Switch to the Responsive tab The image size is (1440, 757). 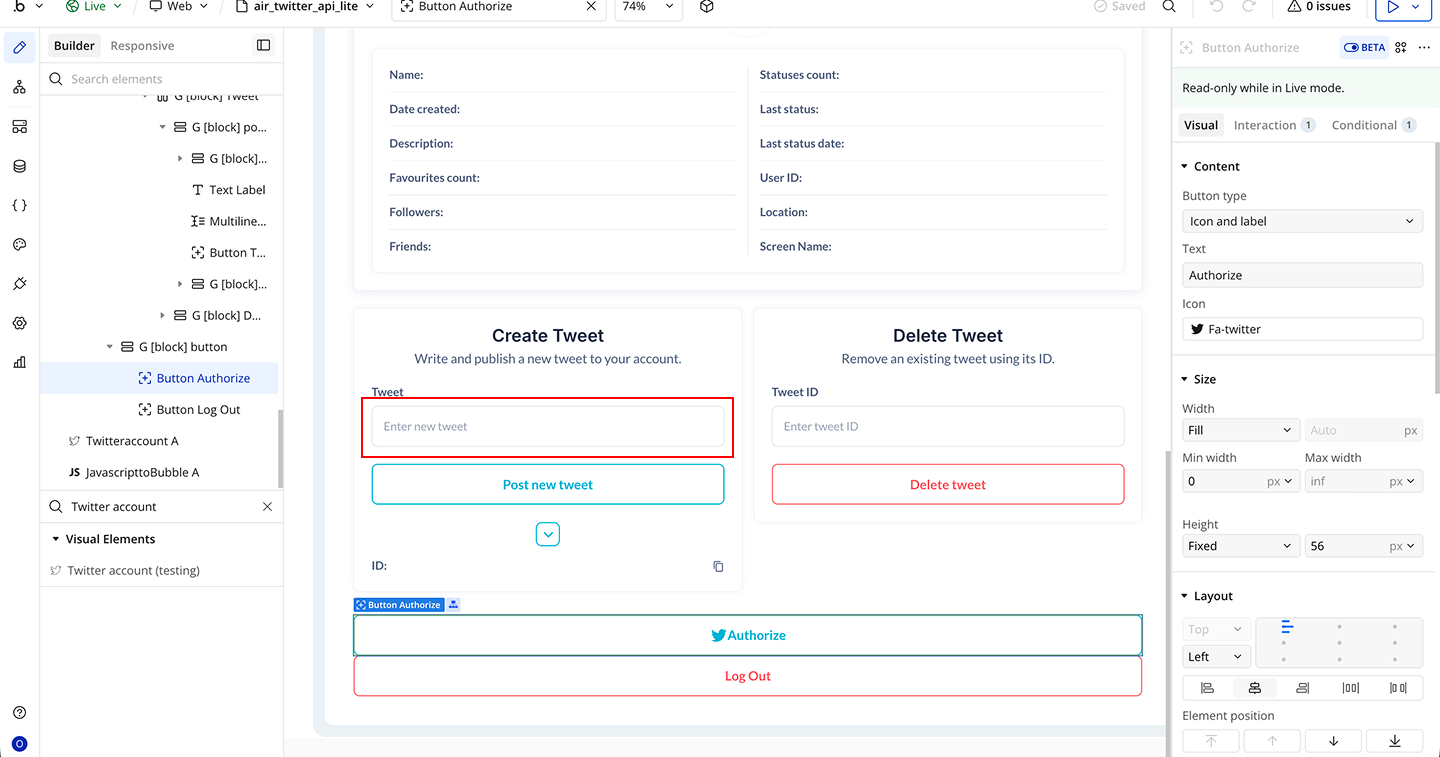click(142, 46)
